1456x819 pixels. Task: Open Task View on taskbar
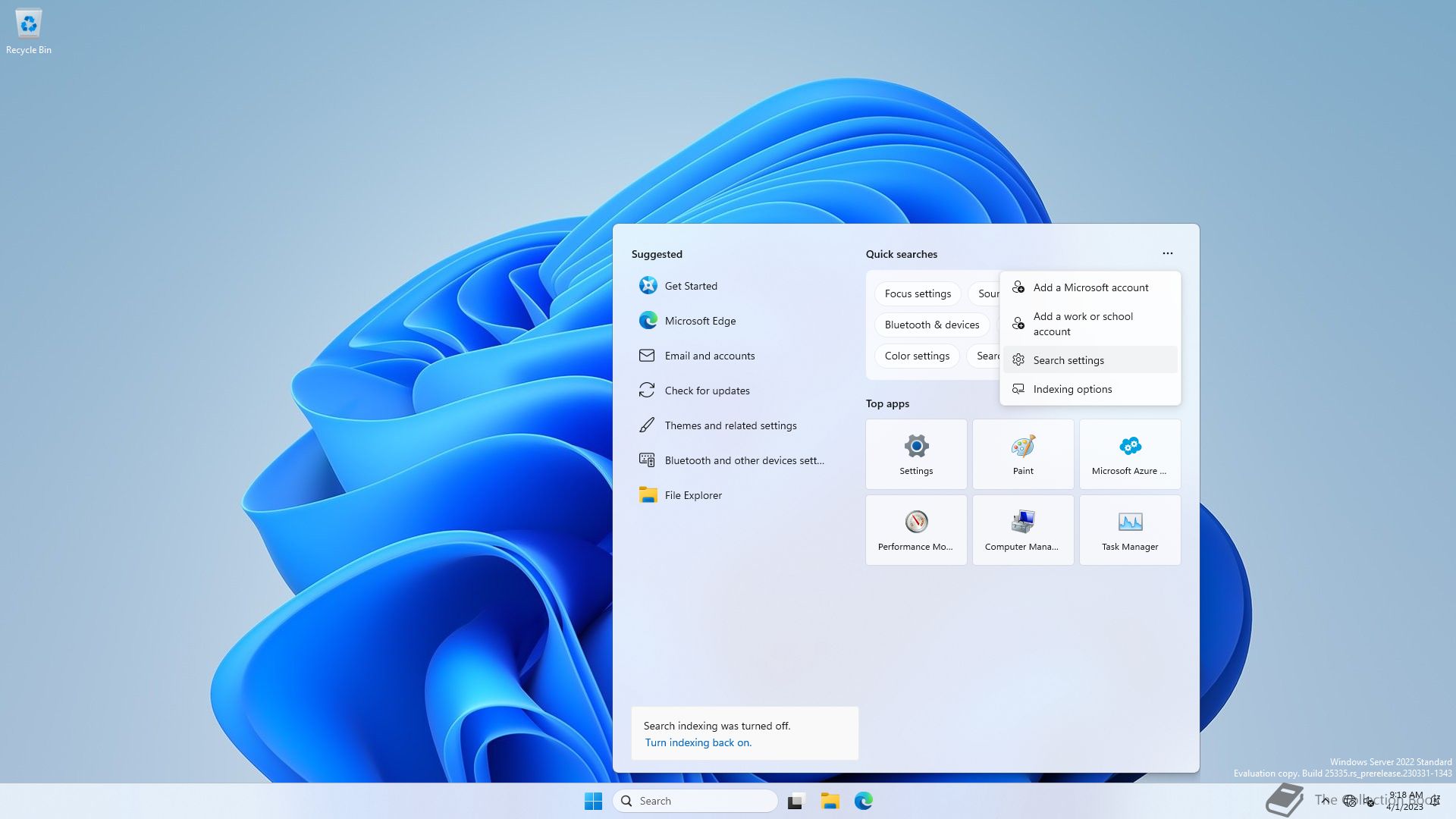click(x=795, y=801)
